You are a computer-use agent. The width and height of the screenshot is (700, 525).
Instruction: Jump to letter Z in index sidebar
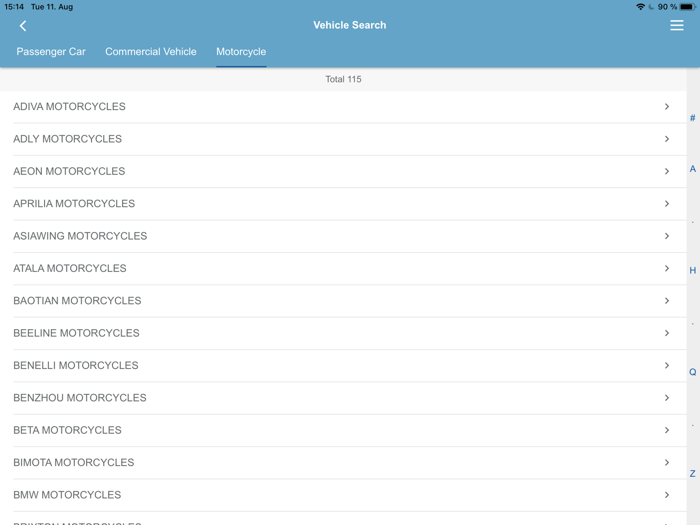coord(692,474)
